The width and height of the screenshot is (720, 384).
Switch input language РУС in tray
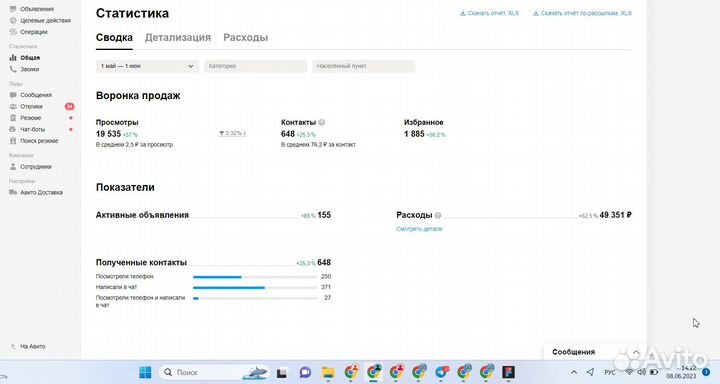[x=610, y=372]
